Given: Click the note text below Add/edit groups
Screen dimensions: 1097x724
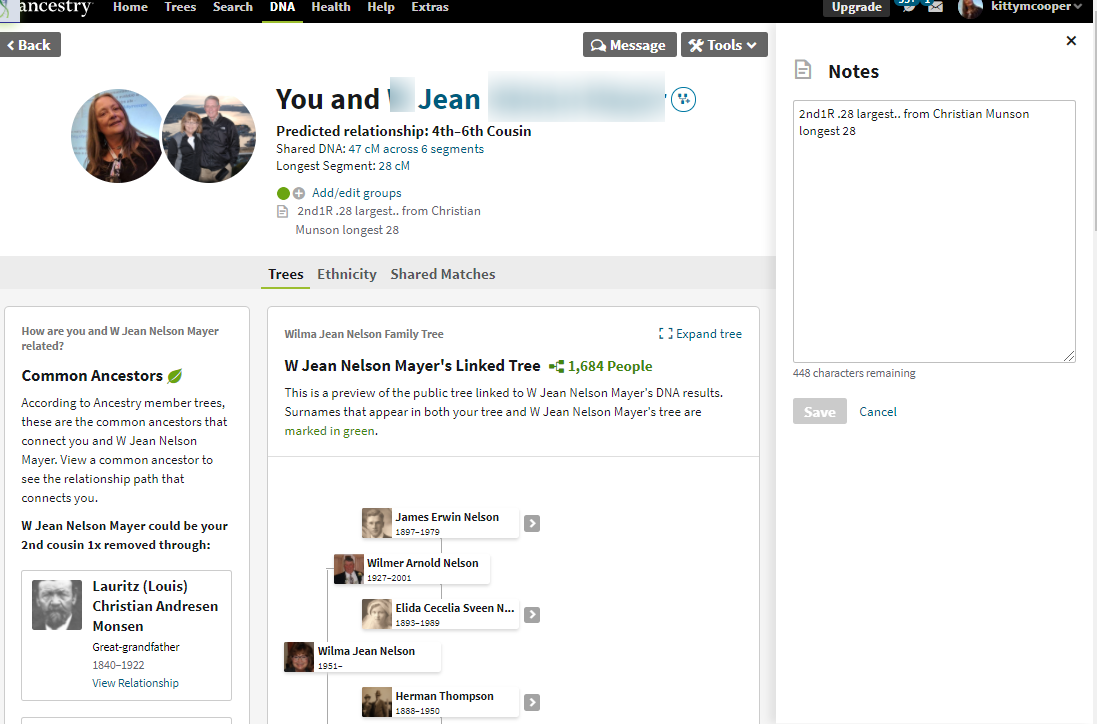Looking at the screenshot, I should tap(388, 220).
